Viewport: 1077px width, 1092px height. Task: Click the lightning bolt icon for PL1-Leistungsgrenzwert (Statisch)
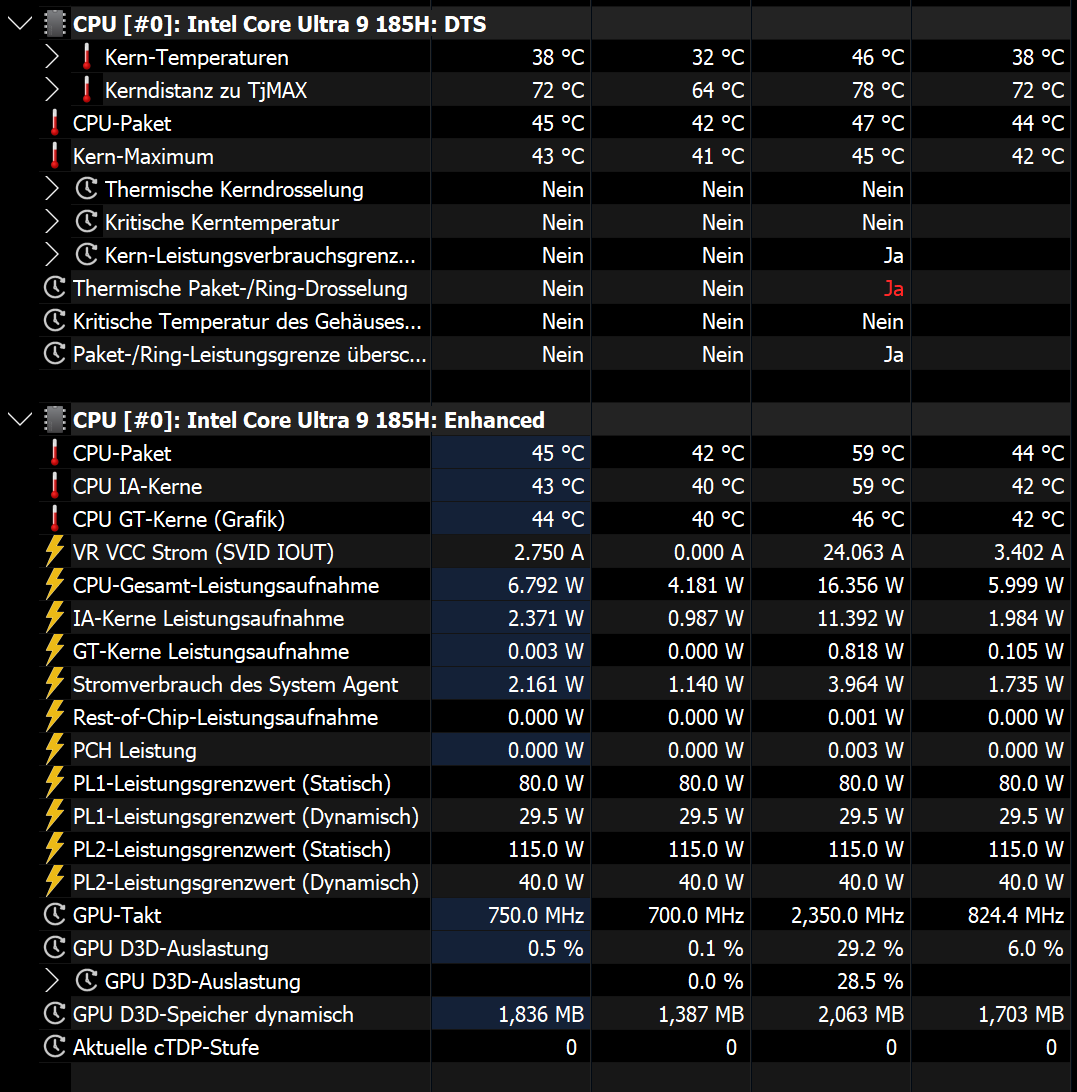(x=54, y=783)
